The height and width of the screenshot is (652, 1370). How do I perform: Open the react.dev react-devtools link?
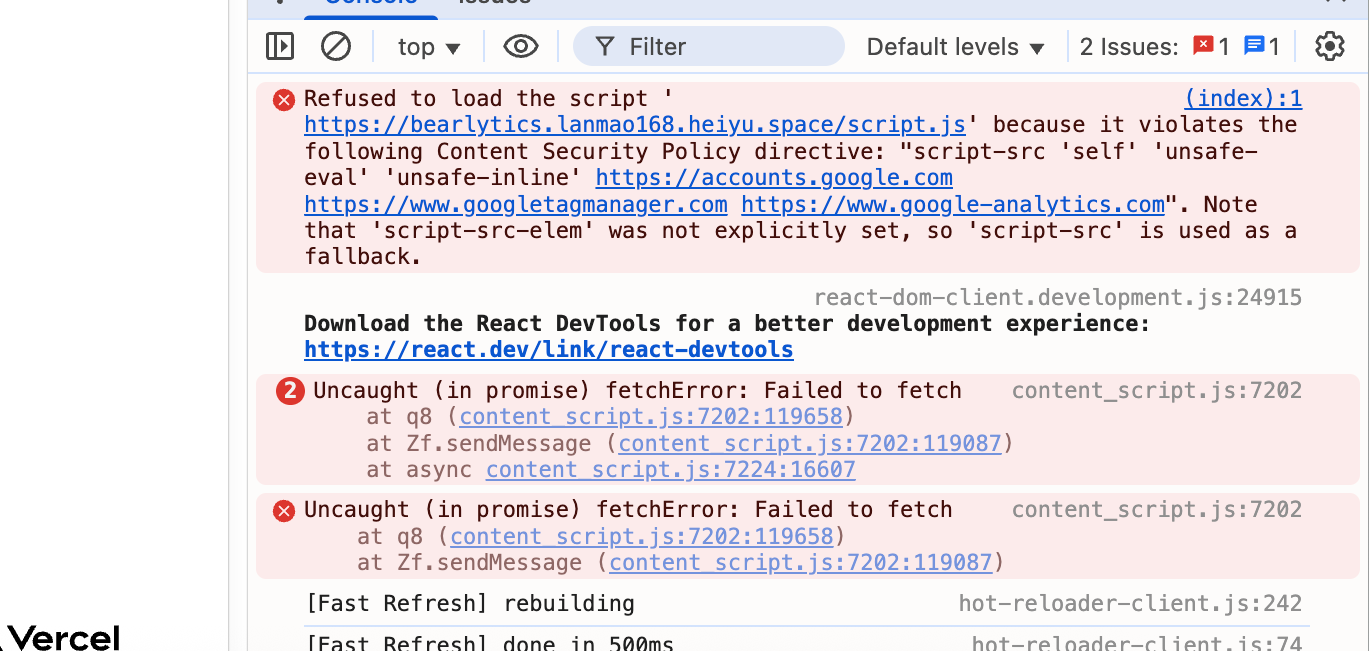click(x=549, y=350)
